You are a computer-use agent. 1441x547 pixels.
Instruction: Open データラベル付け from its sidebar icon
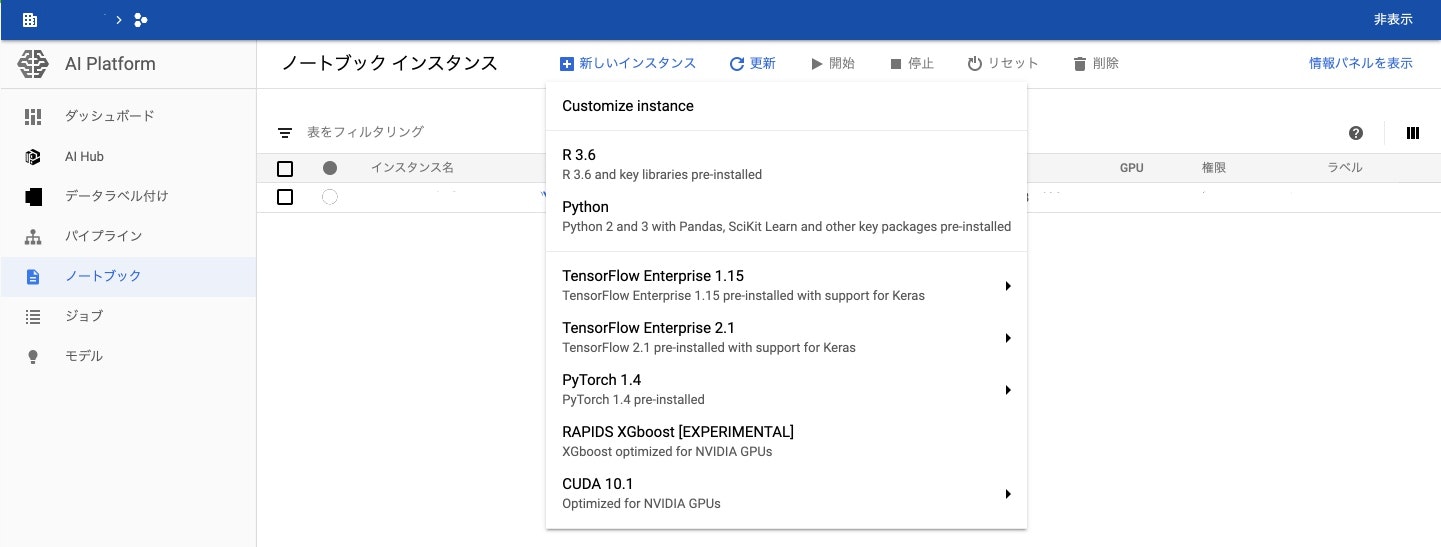tap(33, 197)
